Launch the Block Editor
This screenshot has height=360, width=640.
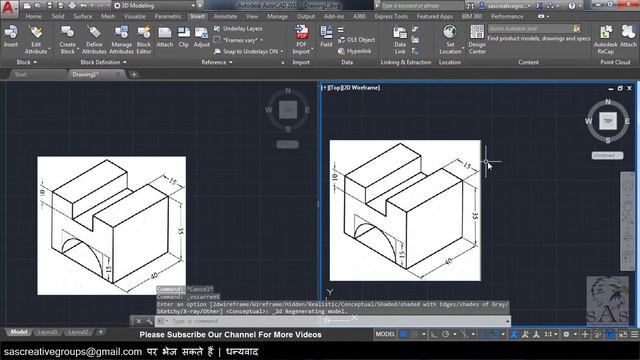[x=144, y=39]
